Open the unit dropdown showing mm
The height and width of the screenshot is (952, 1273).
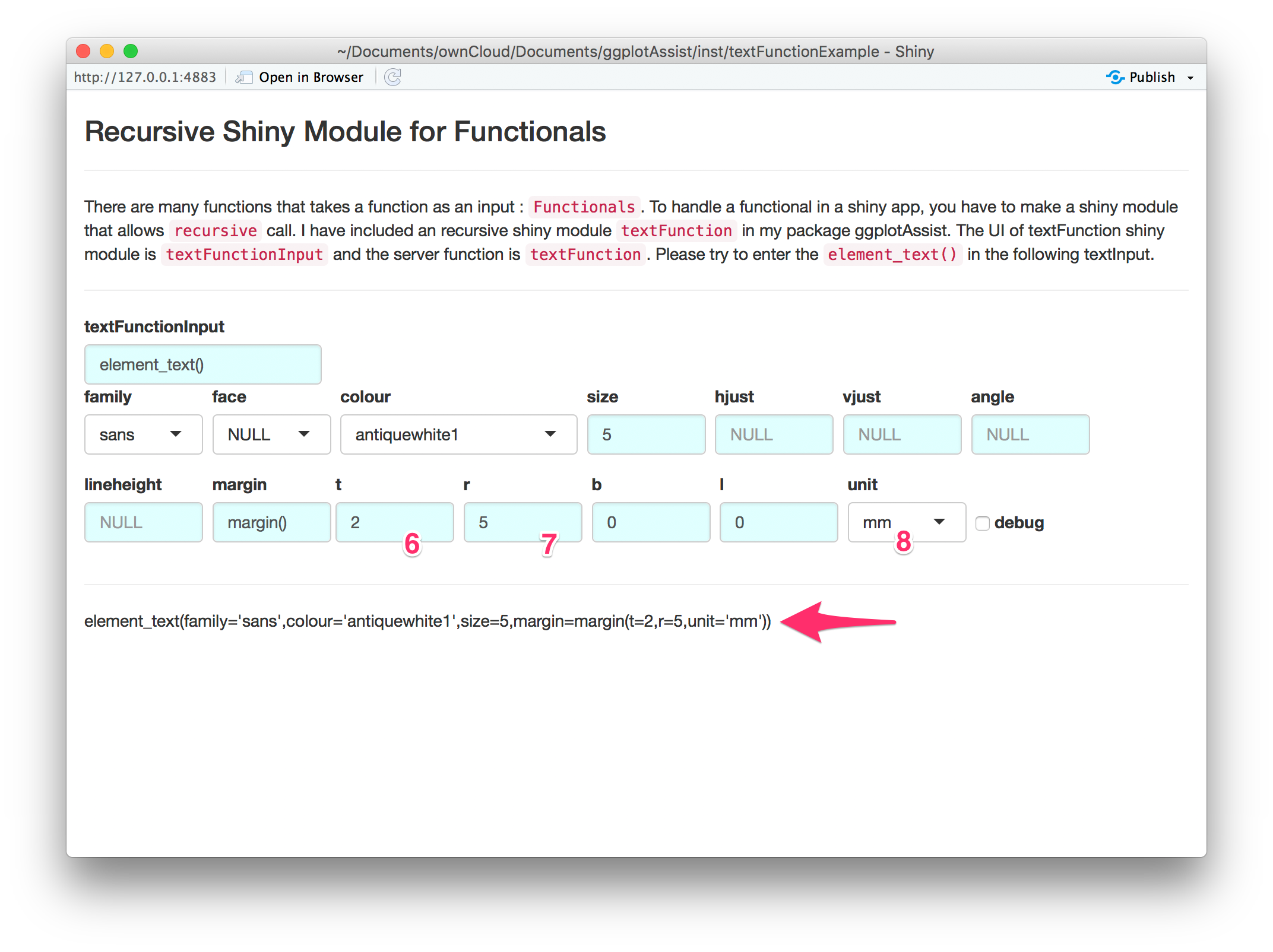[906, 522]
